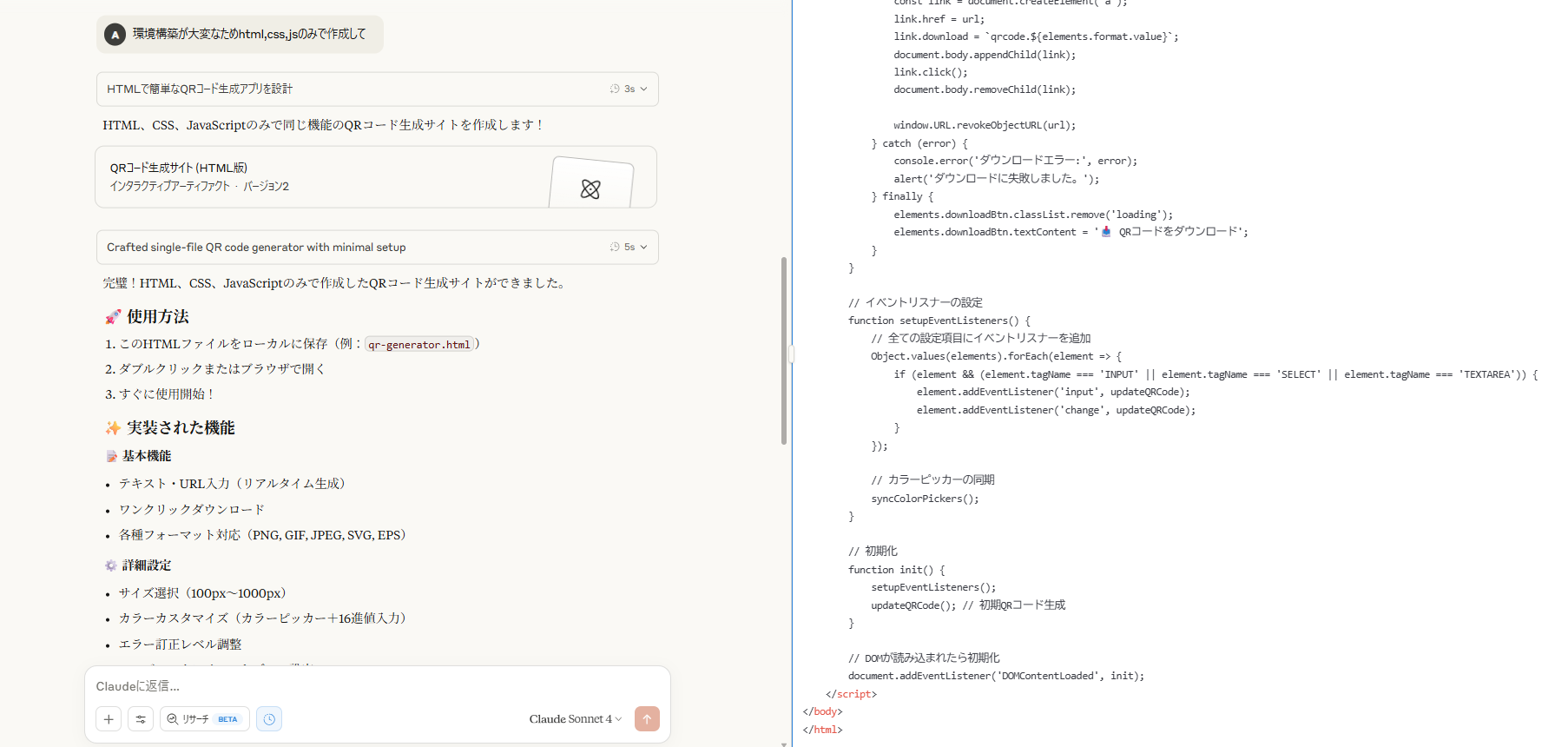Click the rocket emoji beside 使用方法

point(113,317)
